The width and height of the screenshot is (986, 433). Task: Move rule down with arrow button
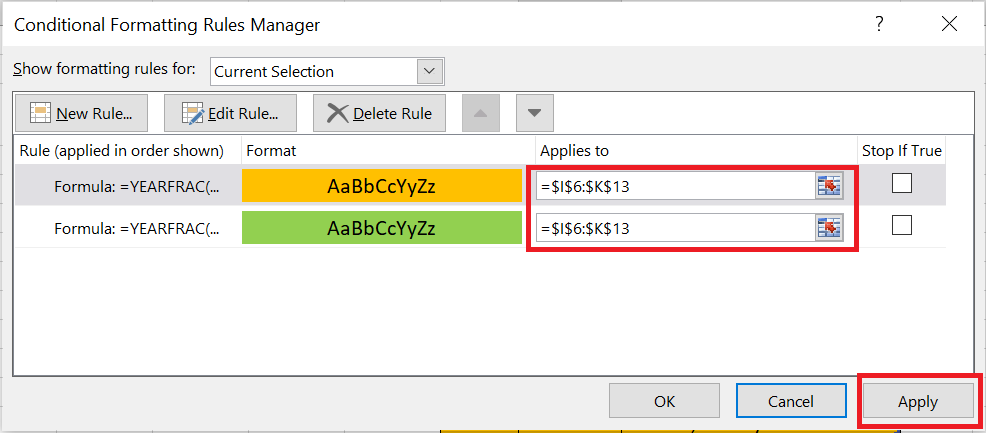click(534, 113)
